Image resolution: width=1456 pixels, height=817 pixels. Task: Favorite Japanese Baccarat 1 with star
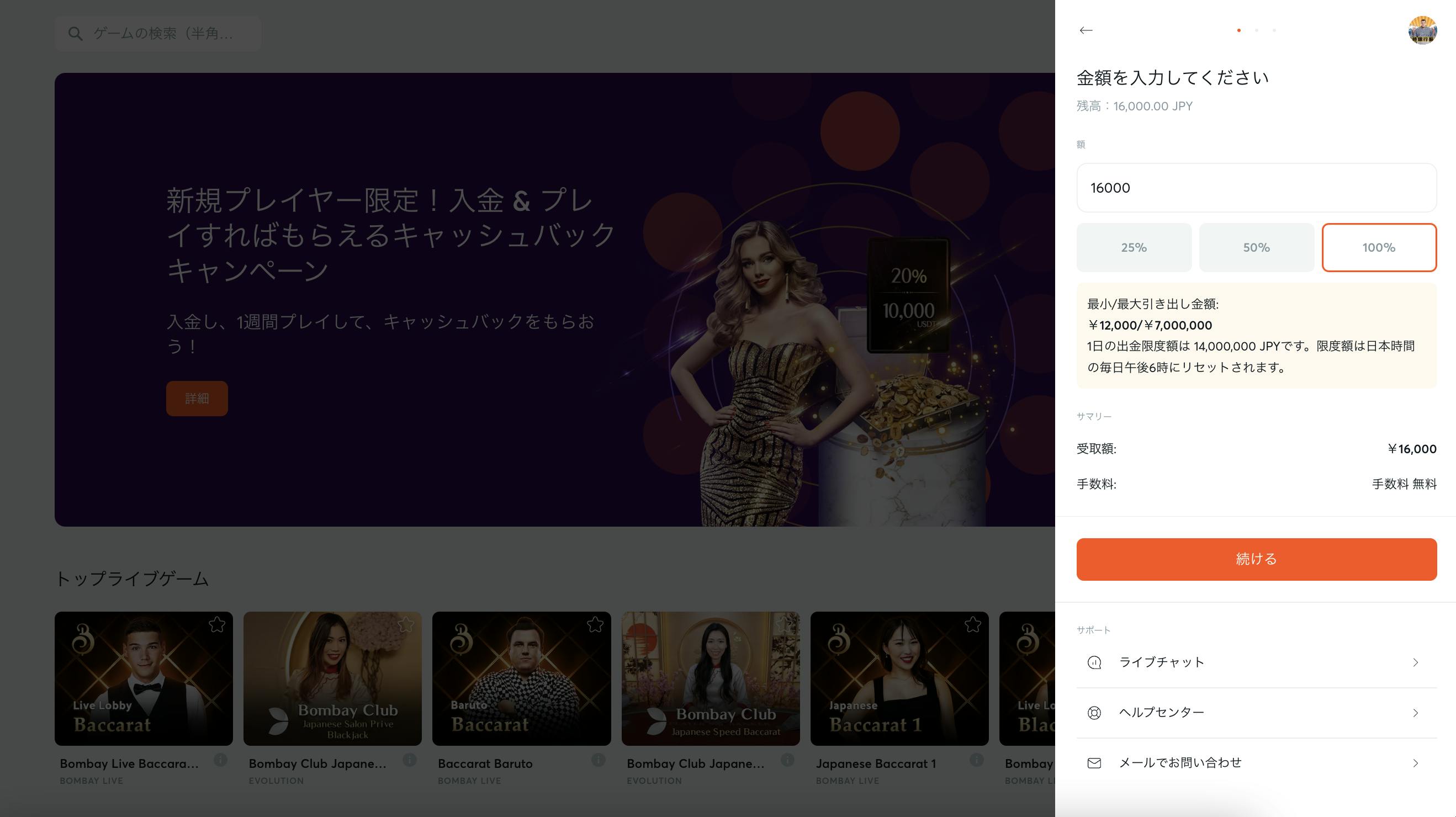(x=973, y=625)
